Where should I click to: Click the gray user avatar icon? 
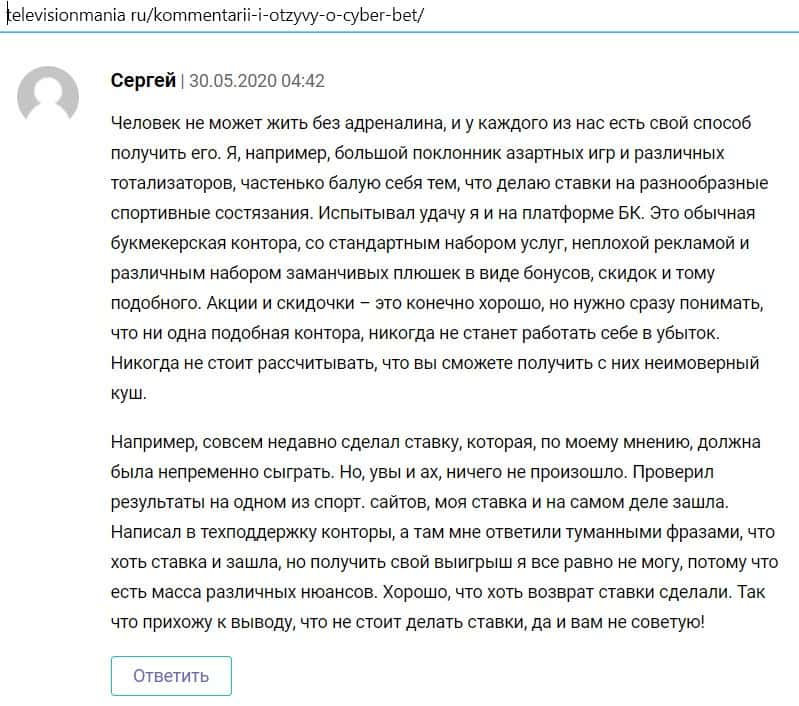click(48, 96)
